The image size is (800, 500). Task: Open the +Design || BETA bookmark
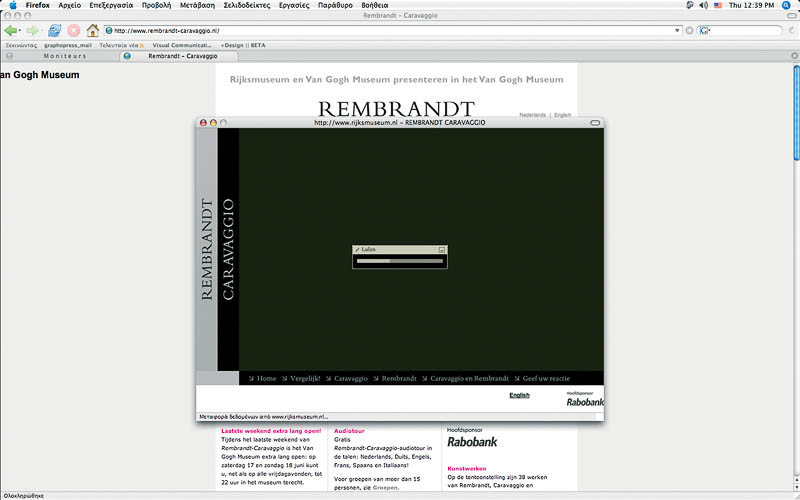pyautogui.click(x=243, y=45)
